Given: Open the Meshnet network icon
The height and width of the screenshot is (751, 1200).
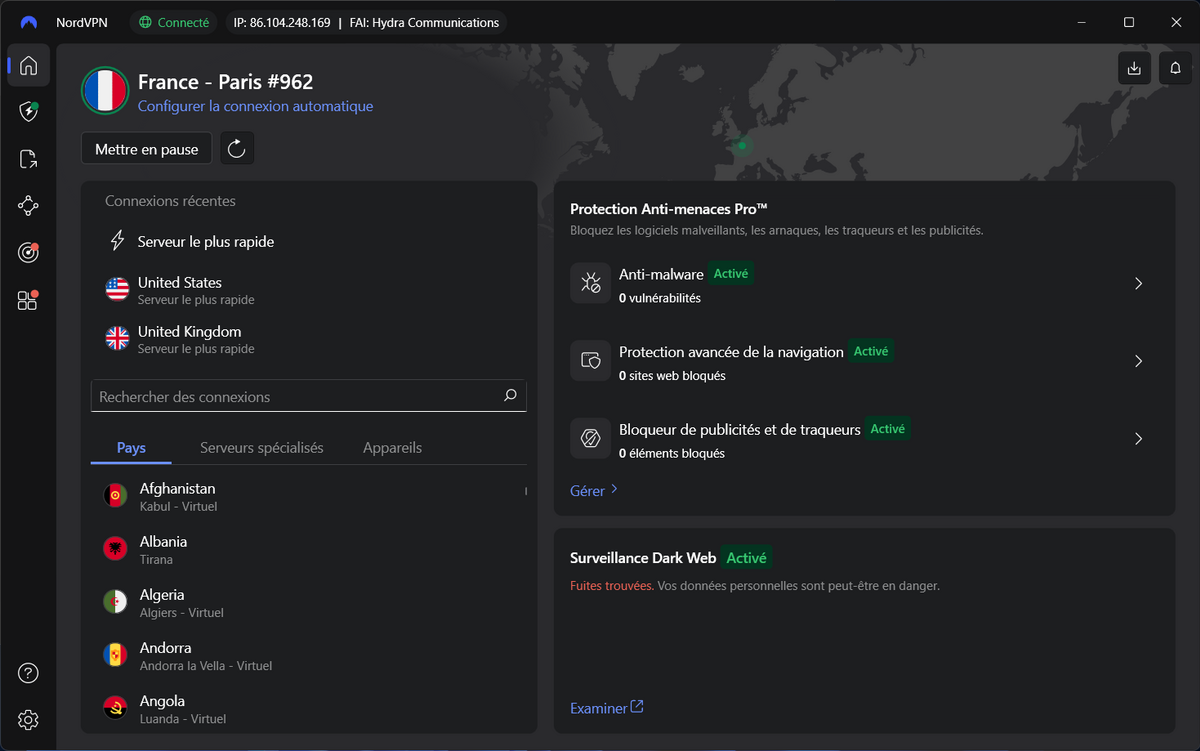Looking at the screenshot, I should point(28,206).
